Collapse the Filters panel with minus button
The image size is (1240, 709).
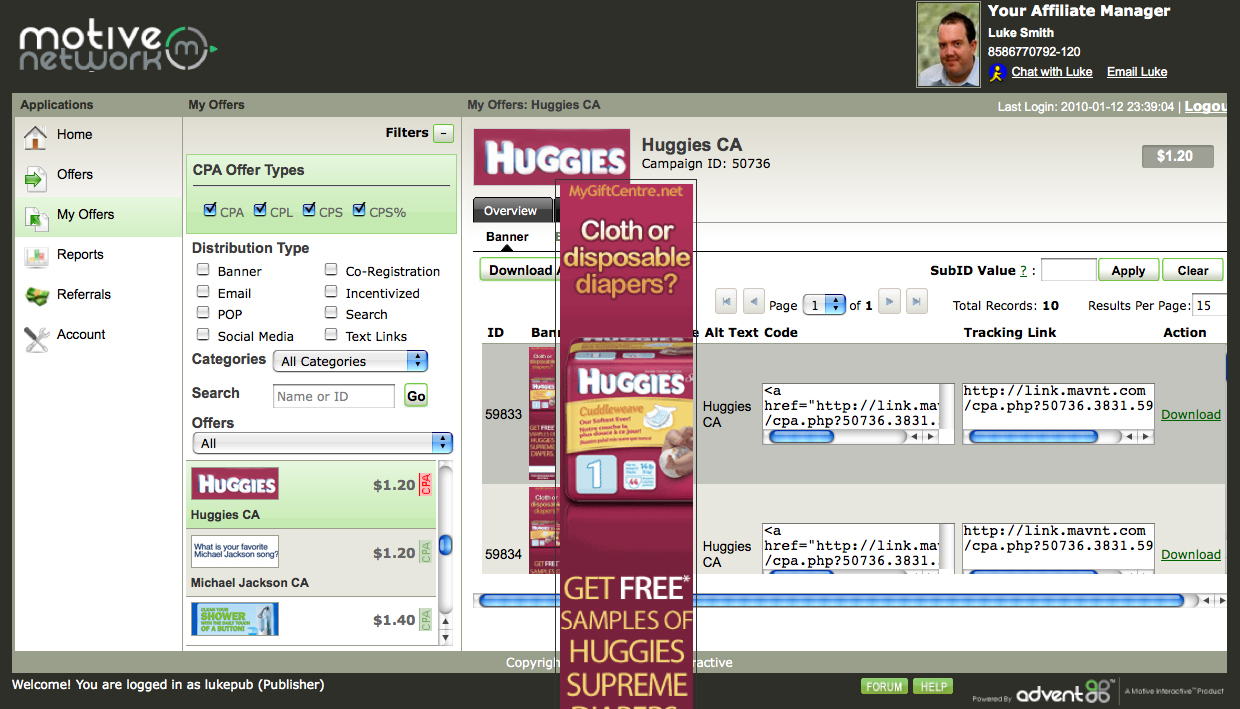[444, 133]
